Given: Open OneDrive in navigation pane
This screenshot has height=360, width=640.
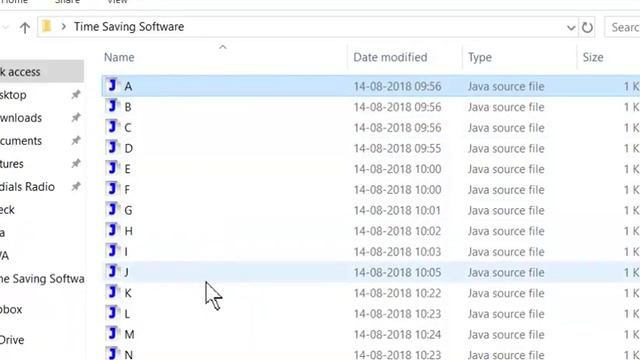Looking at the screenshot, I should pos(12,340).
